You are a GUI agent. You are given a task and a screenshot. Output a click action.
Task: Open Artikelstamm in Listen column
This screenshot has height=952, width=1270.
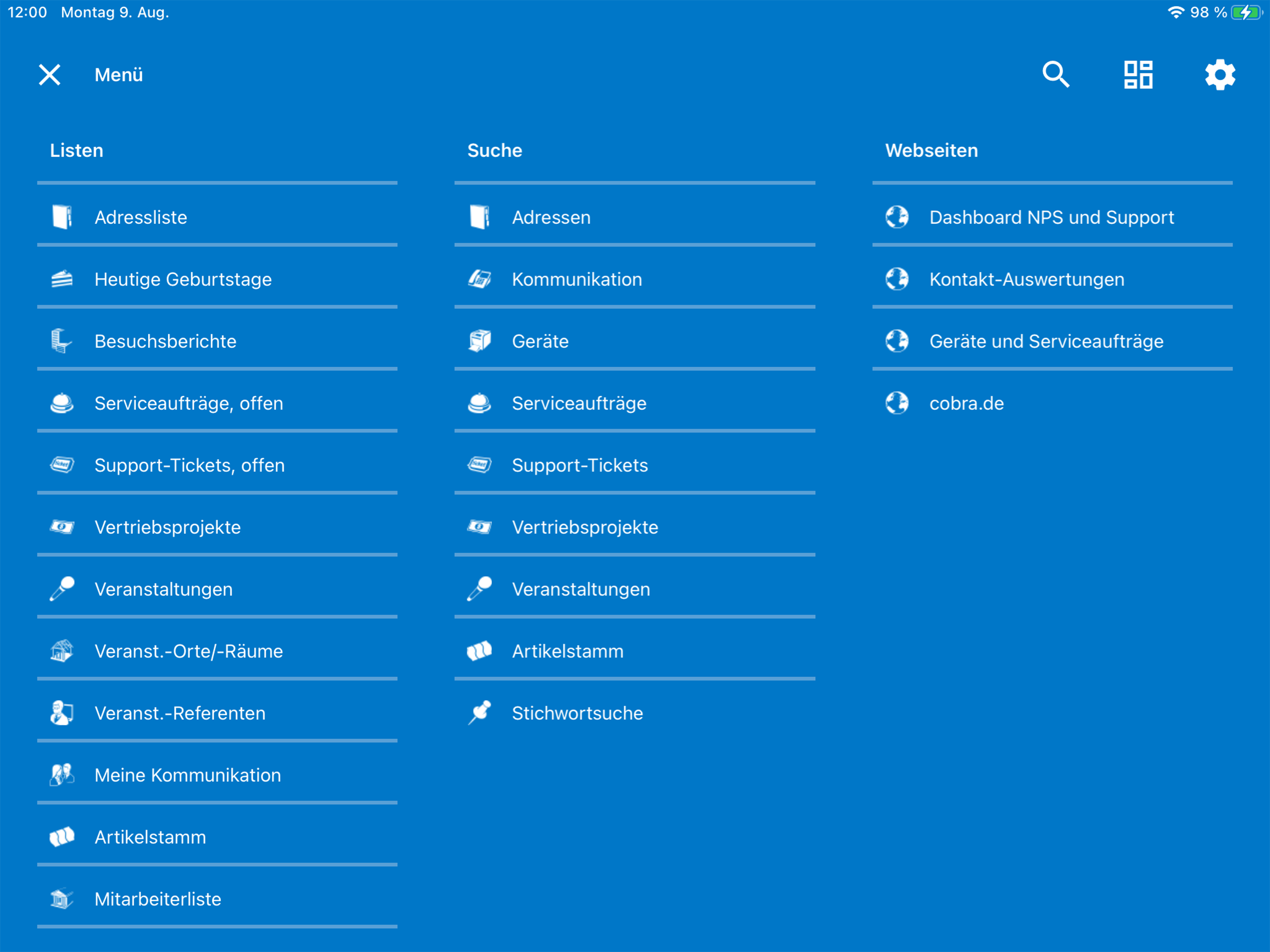coord(217,837)
